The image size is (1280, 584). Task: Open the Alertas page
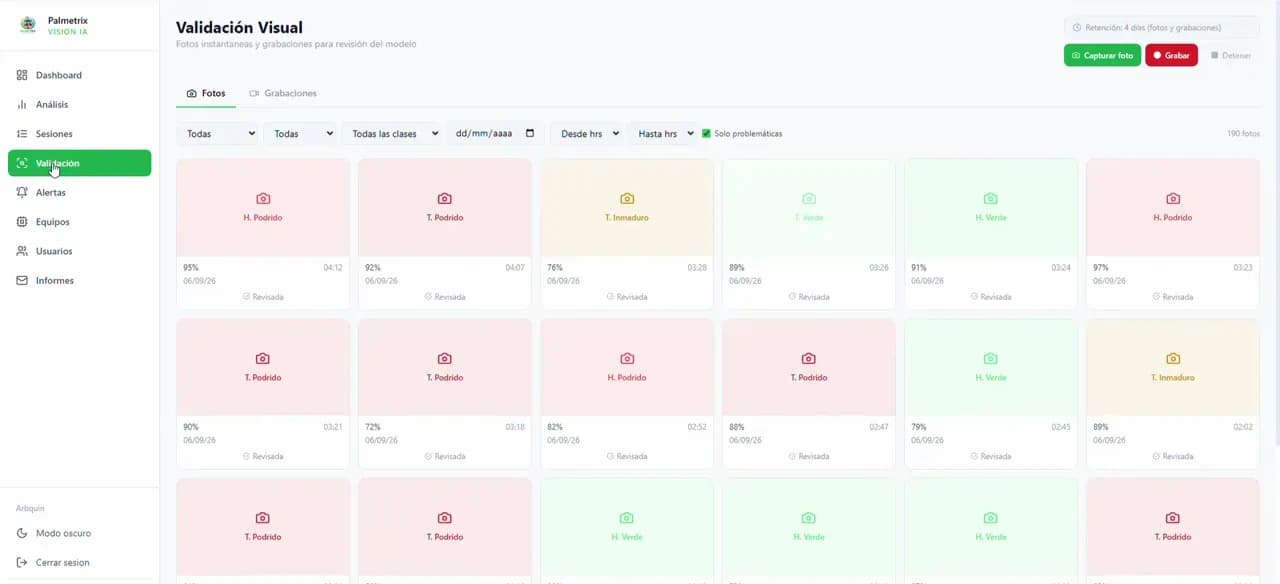click(x=79, y=192)
